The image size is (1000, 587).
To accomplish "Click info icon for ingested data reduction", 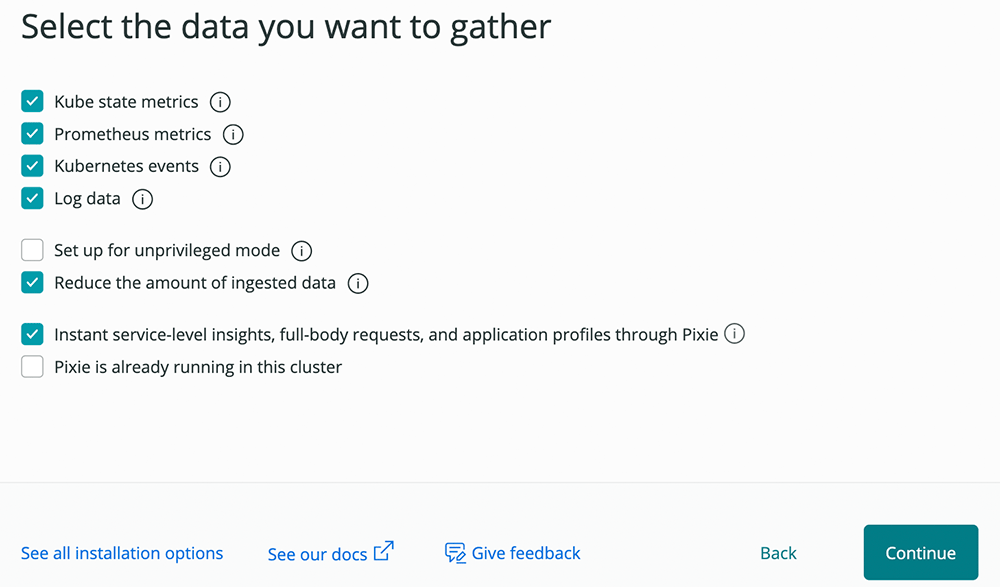I will point(358,283).
